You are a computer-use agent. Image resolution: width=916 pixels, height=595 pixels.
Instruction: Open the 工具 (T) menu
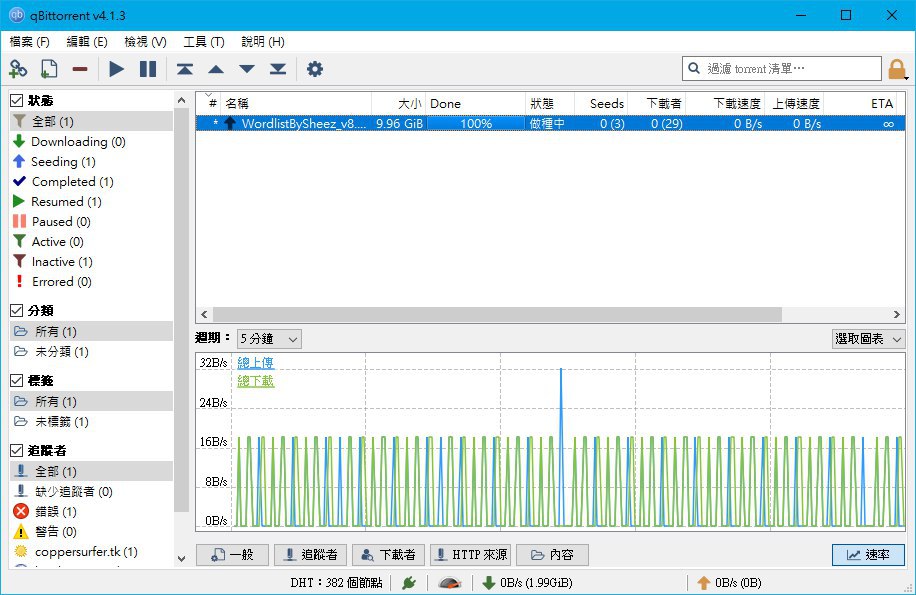click(204, 41)
